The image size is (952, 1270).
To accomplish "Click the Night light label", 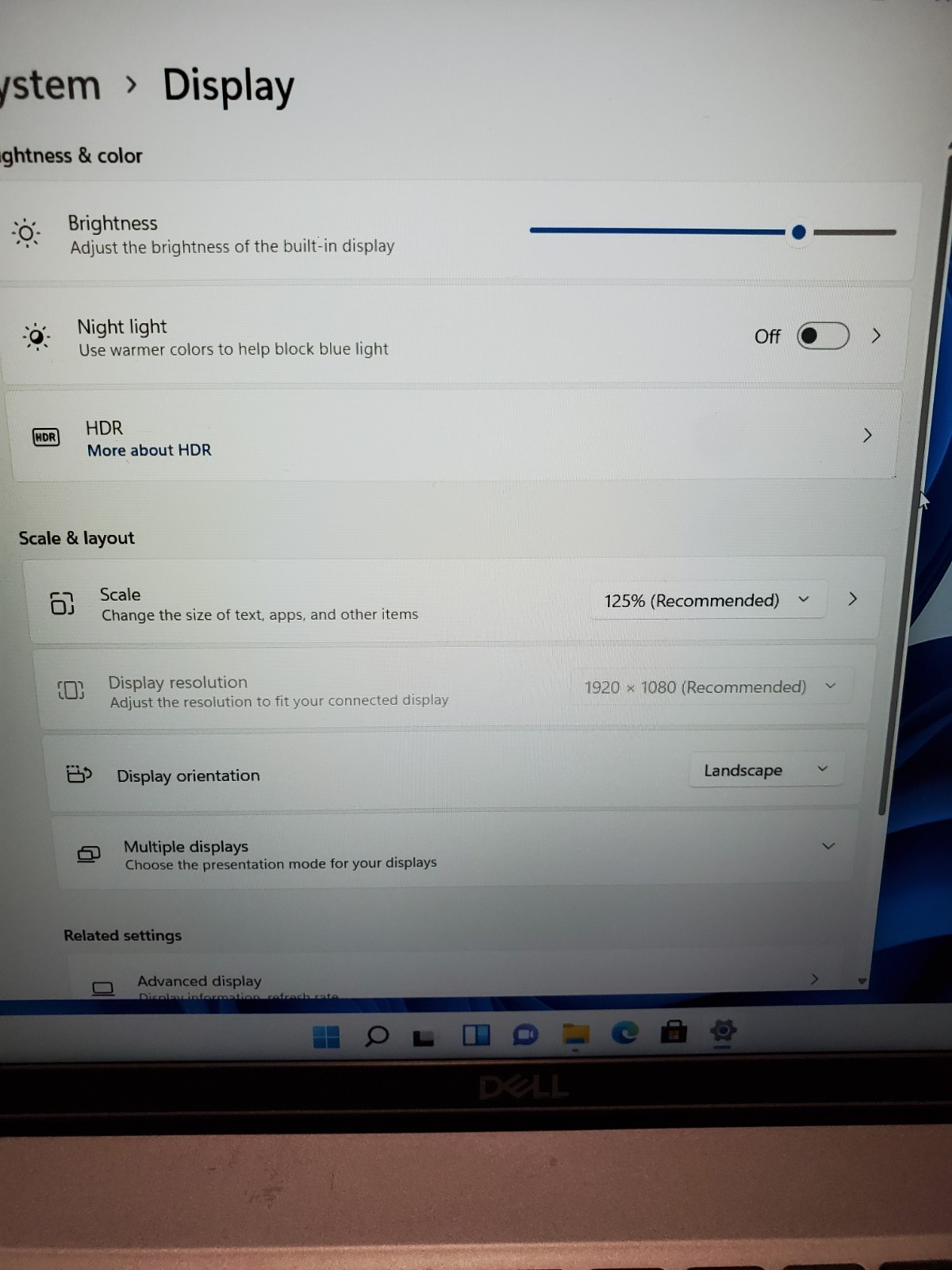I will [122, 326].
